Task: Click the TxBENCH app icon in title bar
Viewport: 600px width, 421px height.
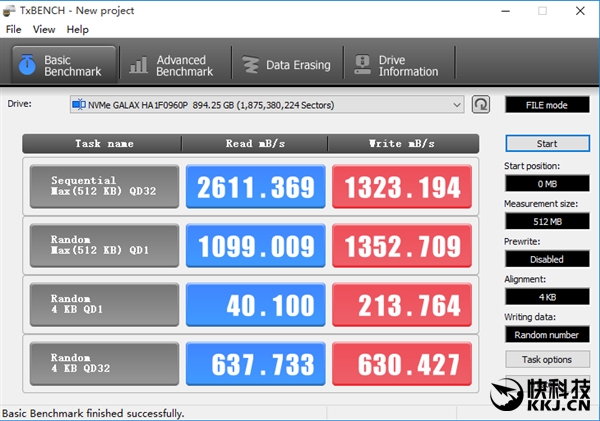Action: (12, 10)
